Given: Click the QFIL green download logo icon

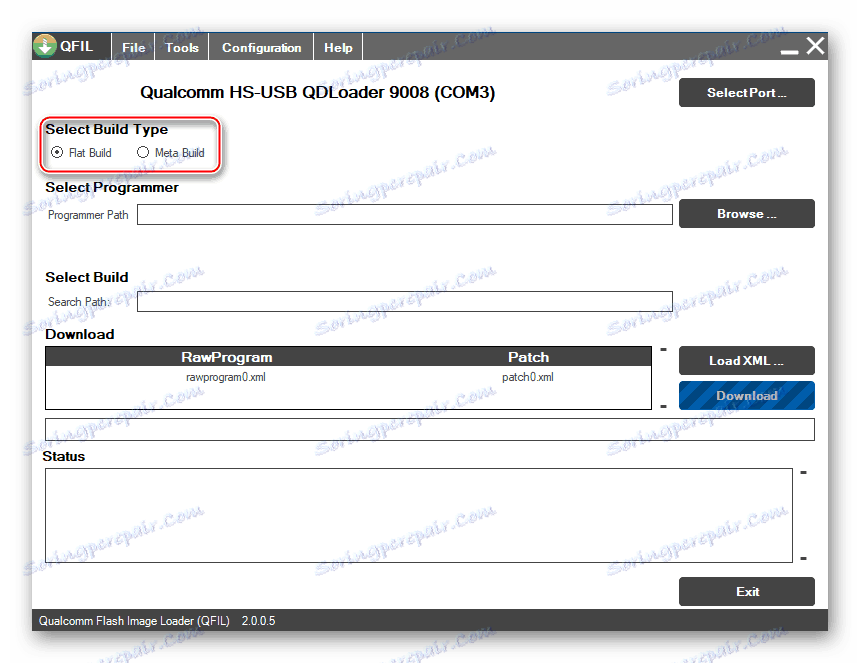Looking at the screenshot, I should coord(44,46).
